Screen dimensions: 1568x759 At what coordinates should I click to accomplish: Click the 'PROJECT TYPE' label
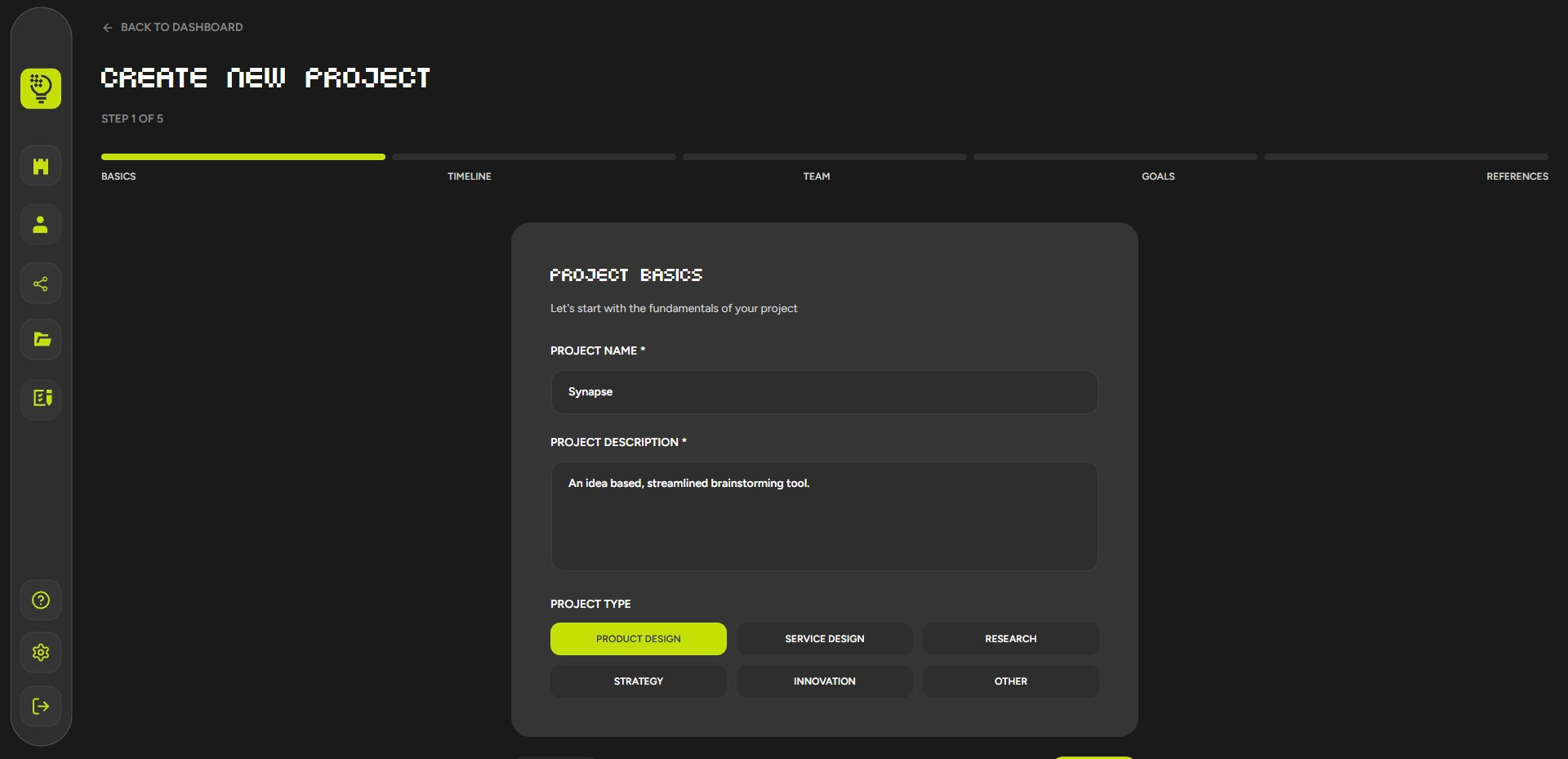590,604
